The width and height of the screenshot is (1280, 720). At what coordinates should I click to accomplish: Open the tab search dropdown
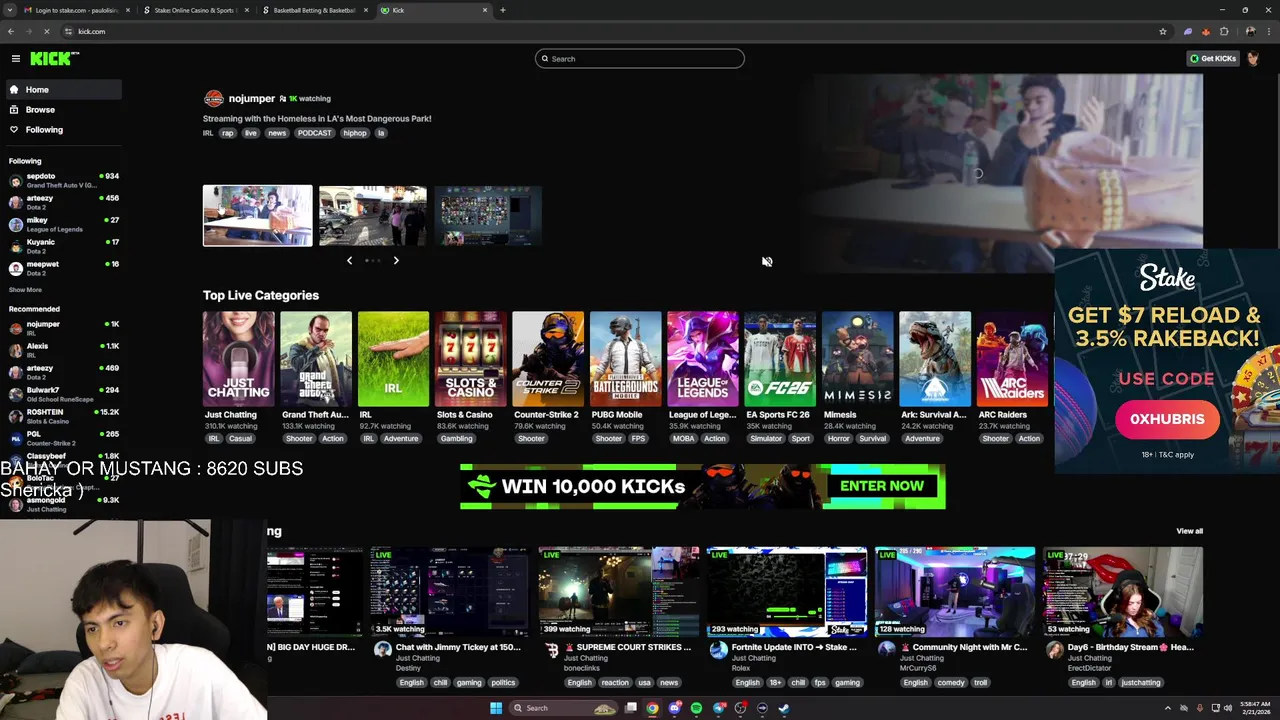click(x=10, y=10)
